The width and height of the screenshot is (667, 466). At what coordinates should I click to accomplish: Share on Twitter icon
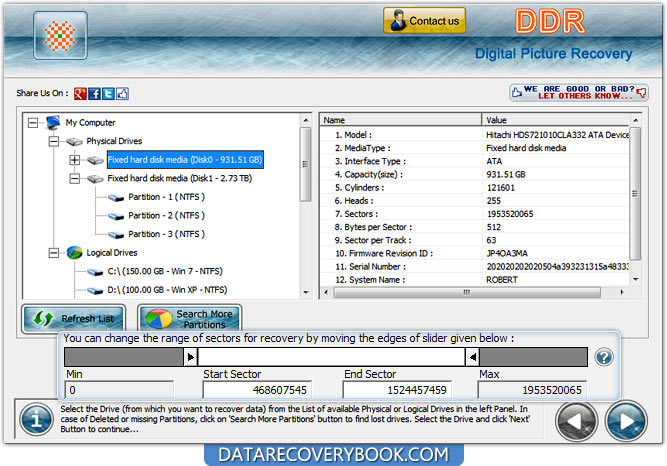click(108, 93)
